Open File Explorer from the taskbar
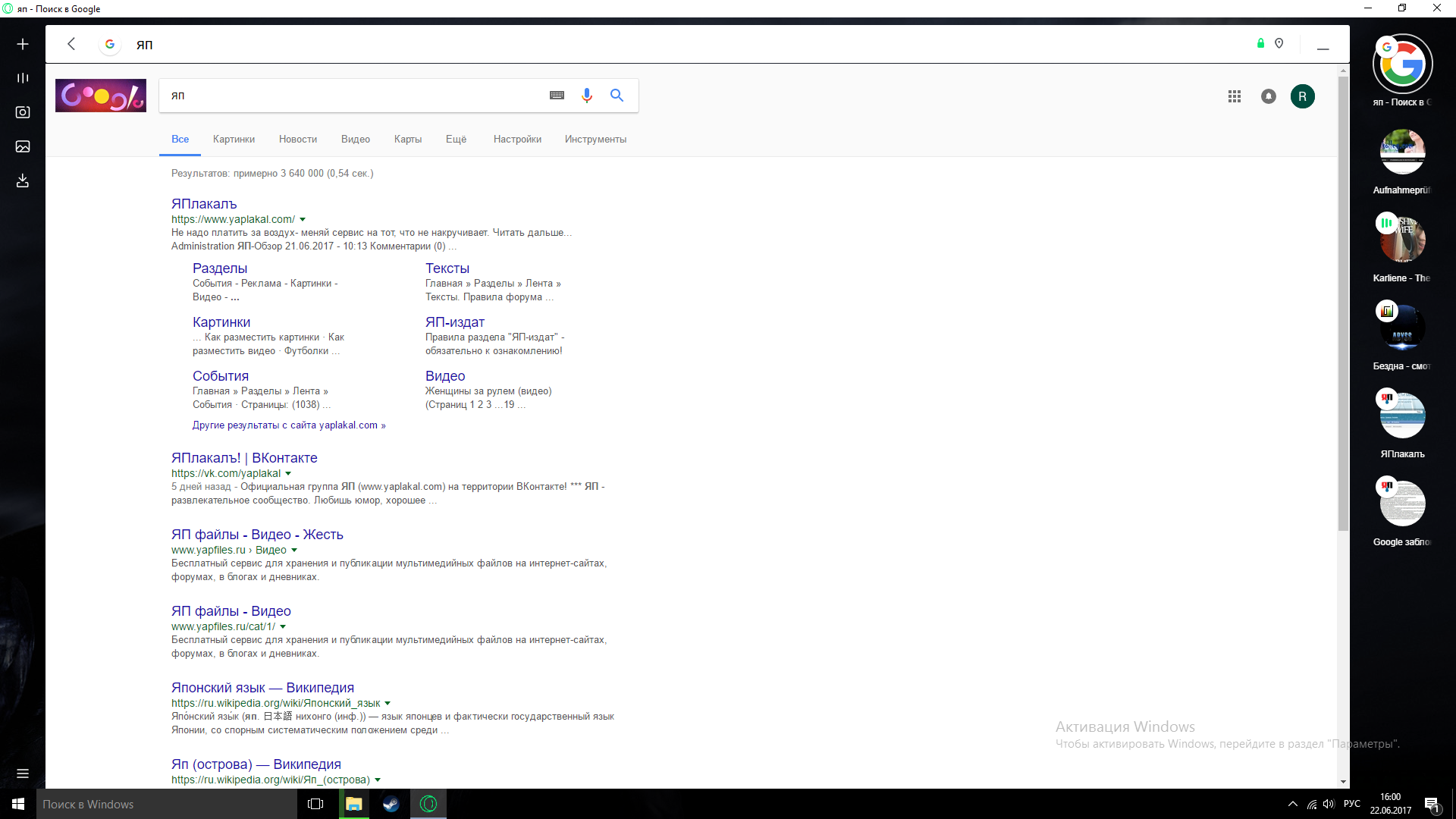The width and height of the screenshot is (1456, 819). tap(354, 804)
